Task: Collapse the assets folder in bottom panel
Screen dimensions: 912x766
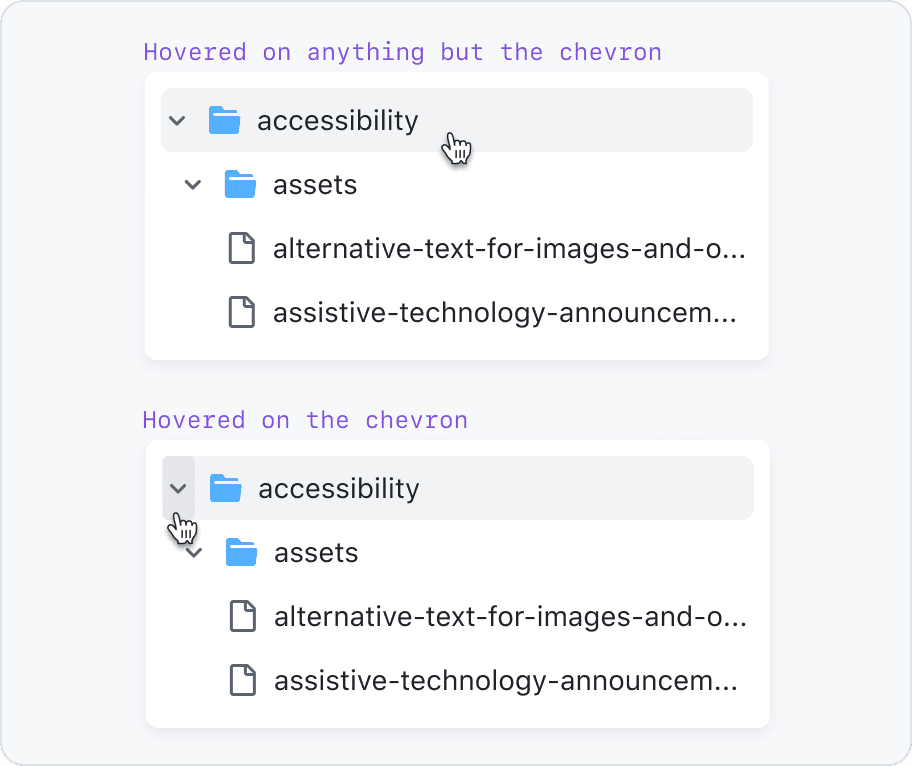Action: [x=194, y=553]
